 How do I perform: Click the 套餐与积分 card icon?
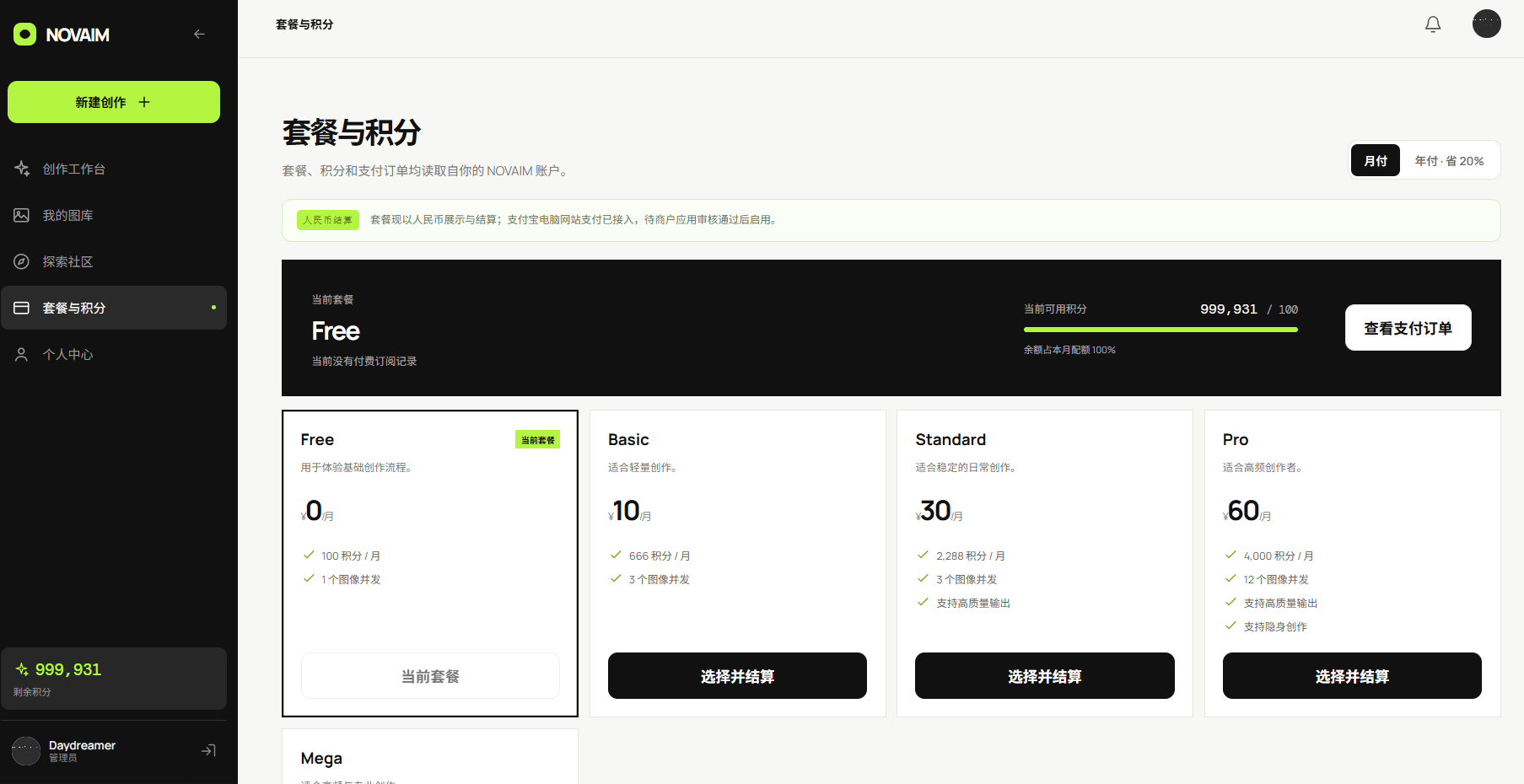[22, 308]
